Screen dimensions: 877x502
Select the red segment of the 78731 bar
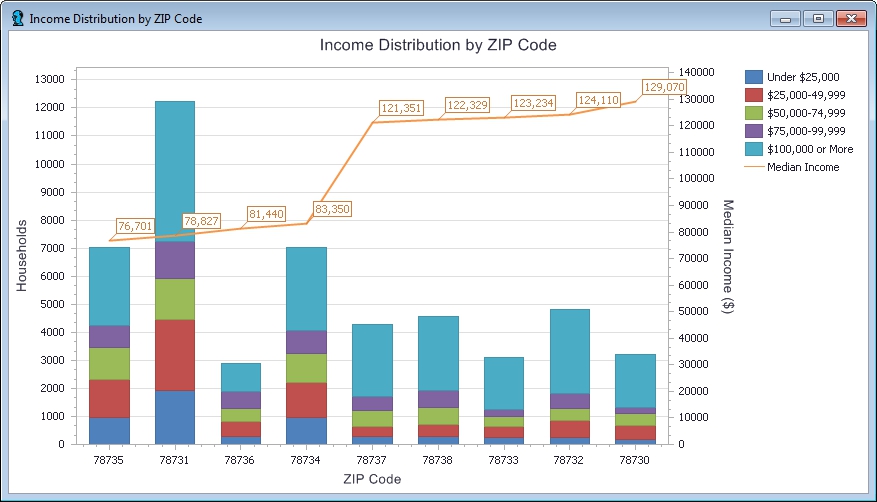[x=175, y=355]
